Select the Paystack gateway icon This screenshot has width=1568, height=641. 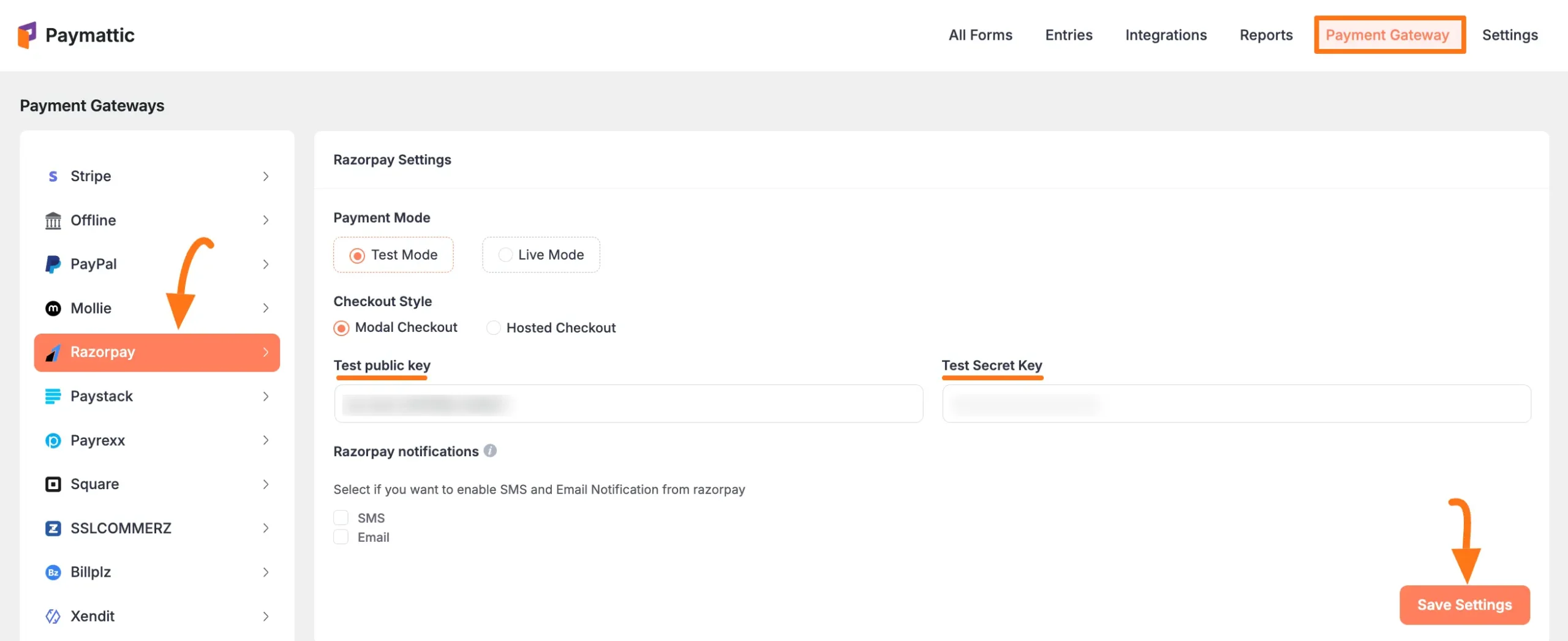[53, 396]
